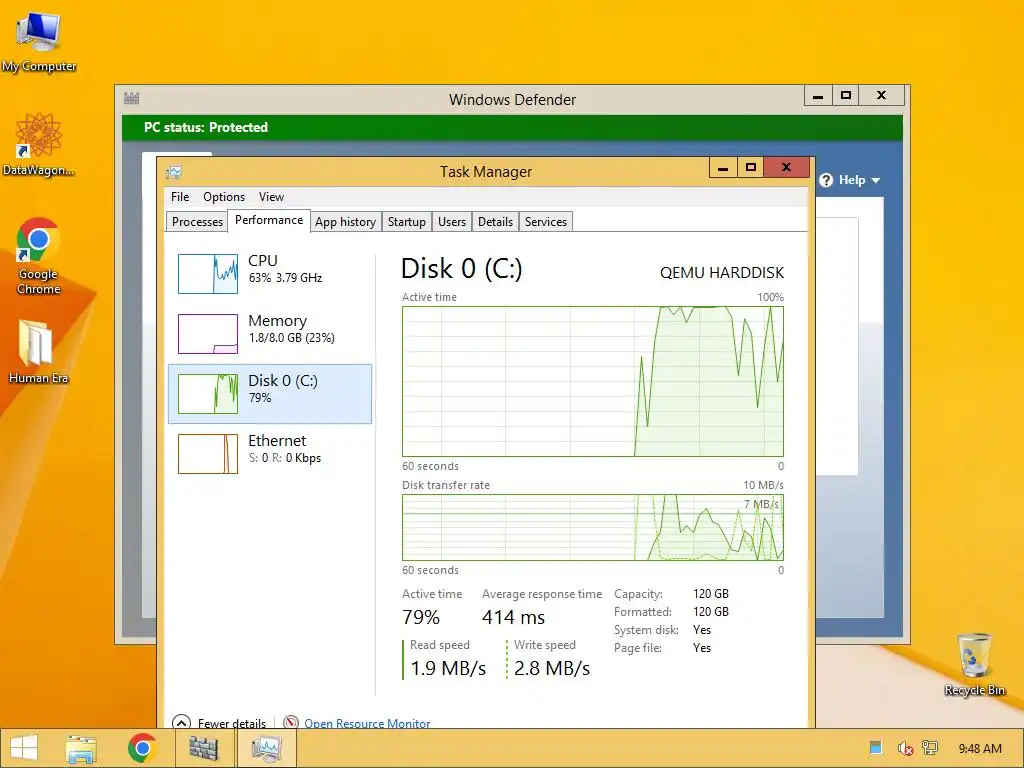
Task: Click the clock showing 9:48 AM
Action: (980, 748)
